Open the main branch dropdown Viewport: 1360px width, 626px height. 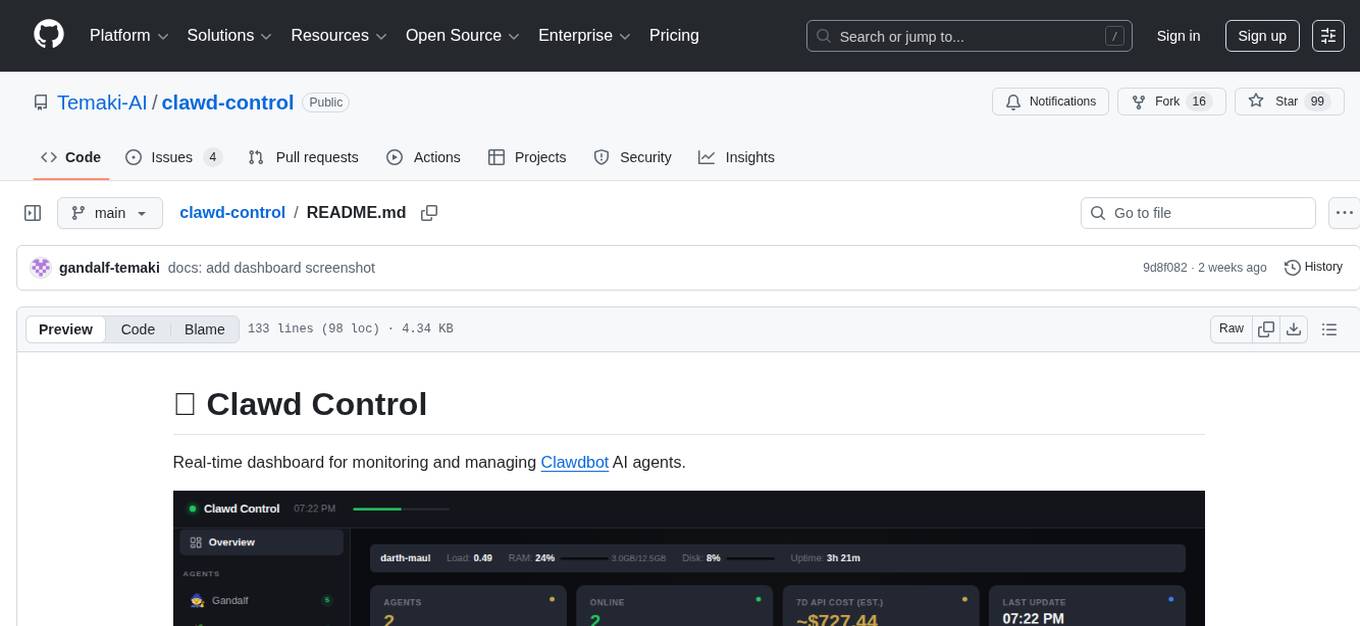click(x=110, y=212)
